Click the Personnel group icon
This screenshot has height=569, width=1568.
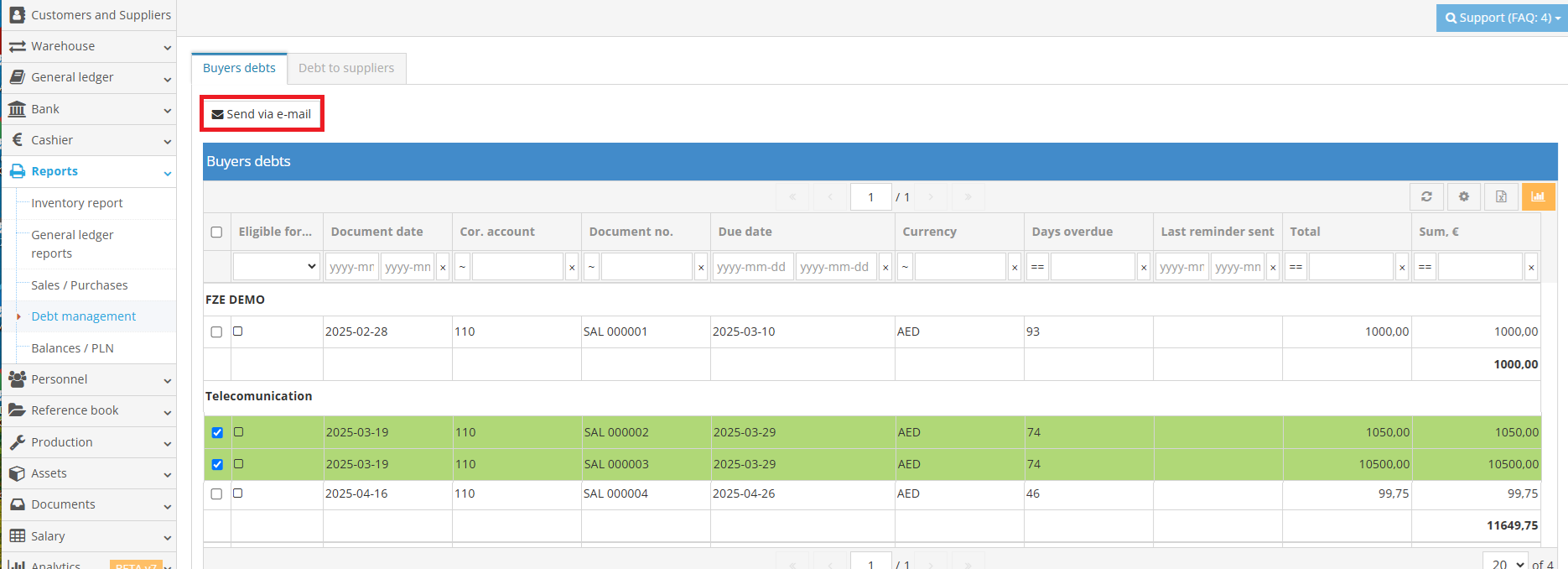point(17,379)
